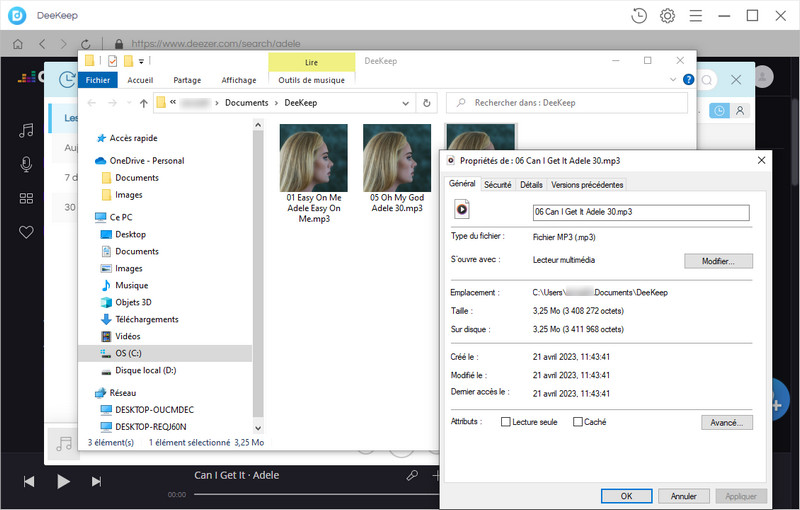Open the Outils de musique tab
Viewport: 800px width, 510px height.
point(311,80)
